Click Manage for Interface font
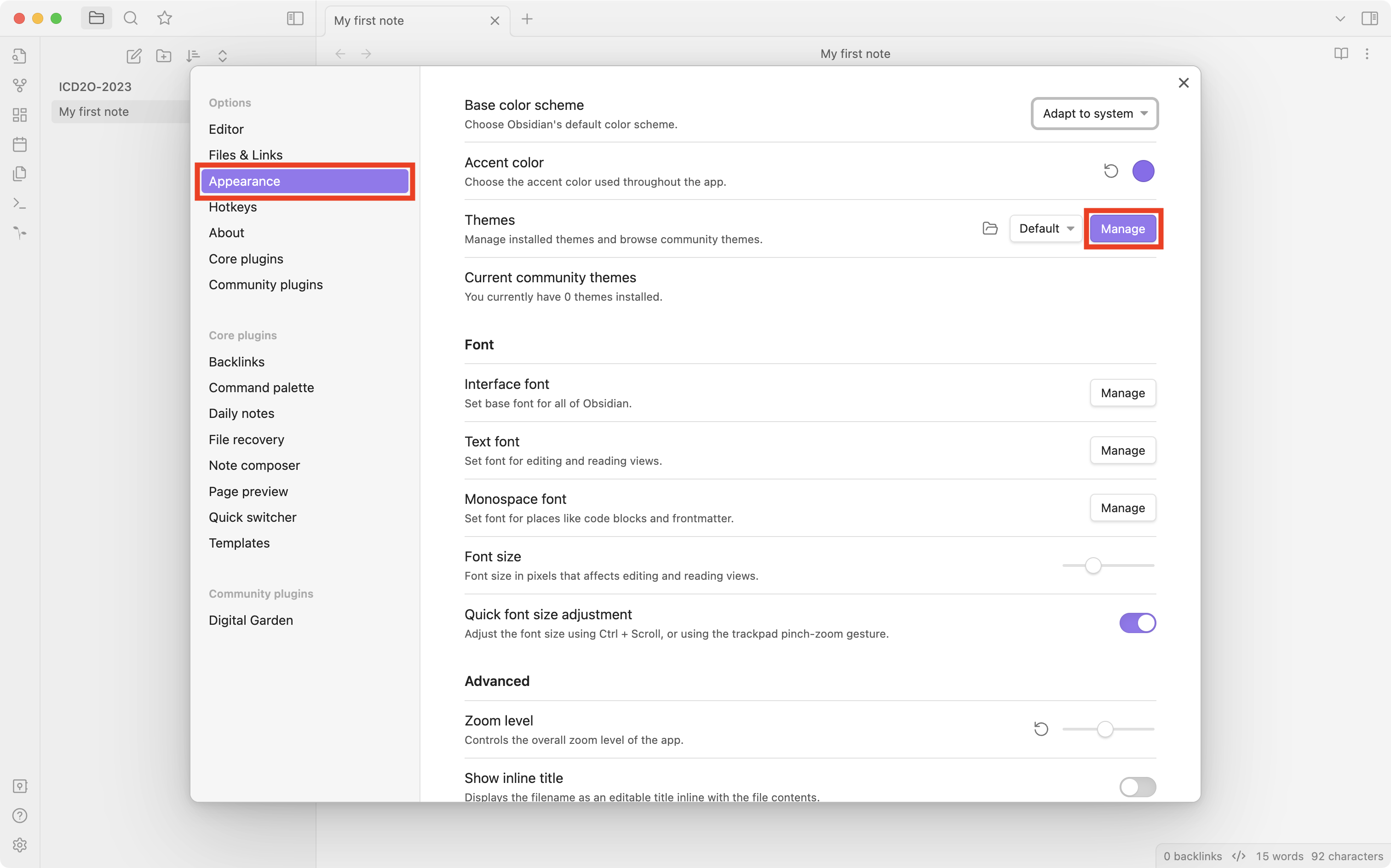This screenshot has width=1391, height=868. [1123, 393]
